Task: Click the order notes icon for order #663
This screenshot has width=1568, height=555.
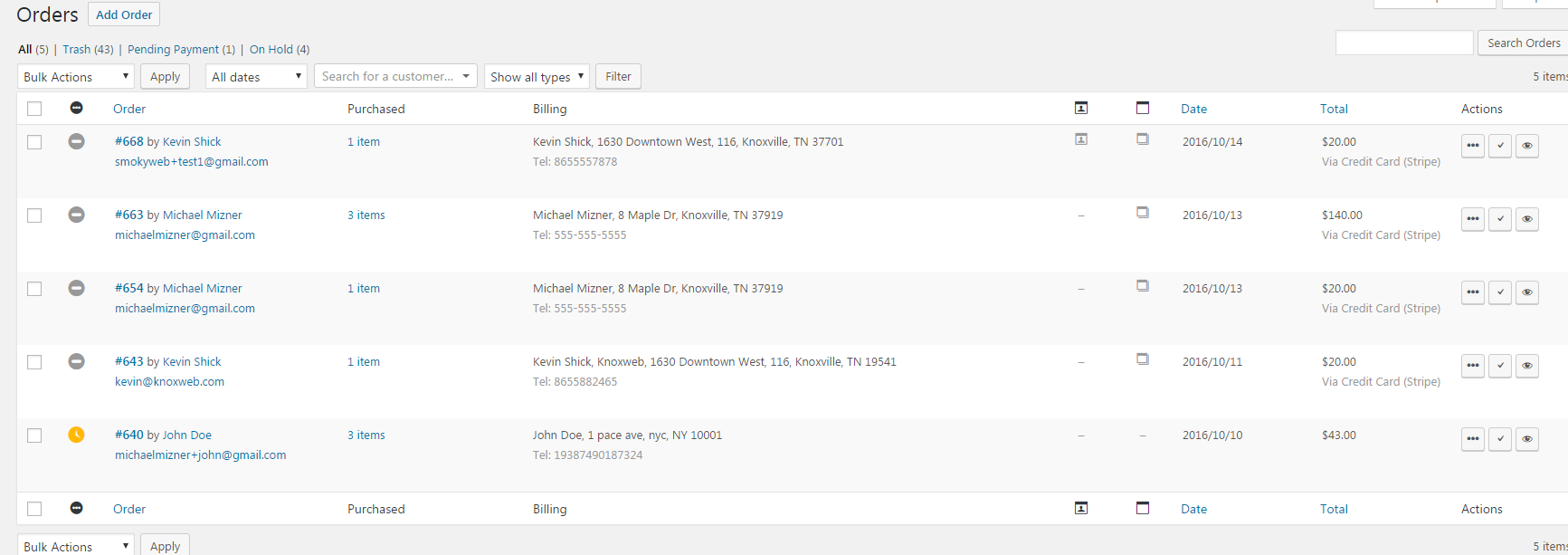Action: pyautogui.click(x=1143, y=213)
